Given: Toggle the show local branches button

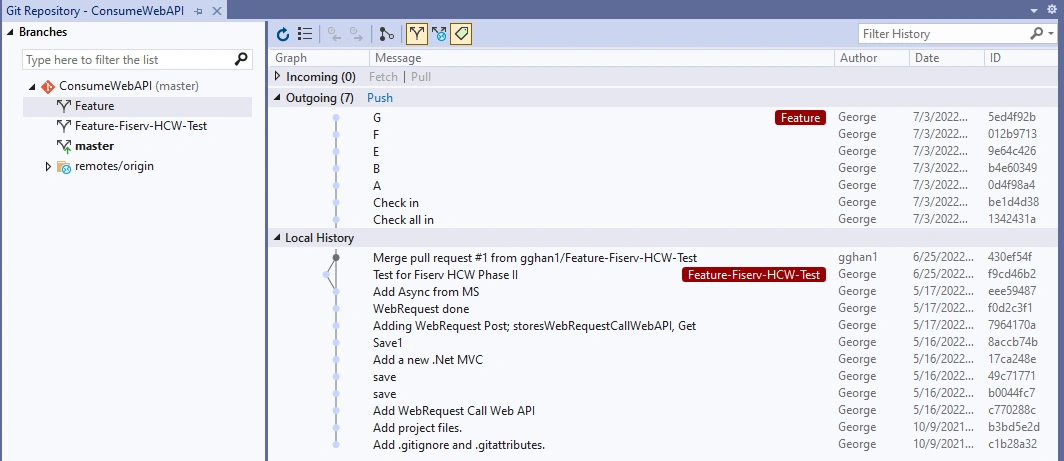Looking at the screenshot, I should click(417, 34).
